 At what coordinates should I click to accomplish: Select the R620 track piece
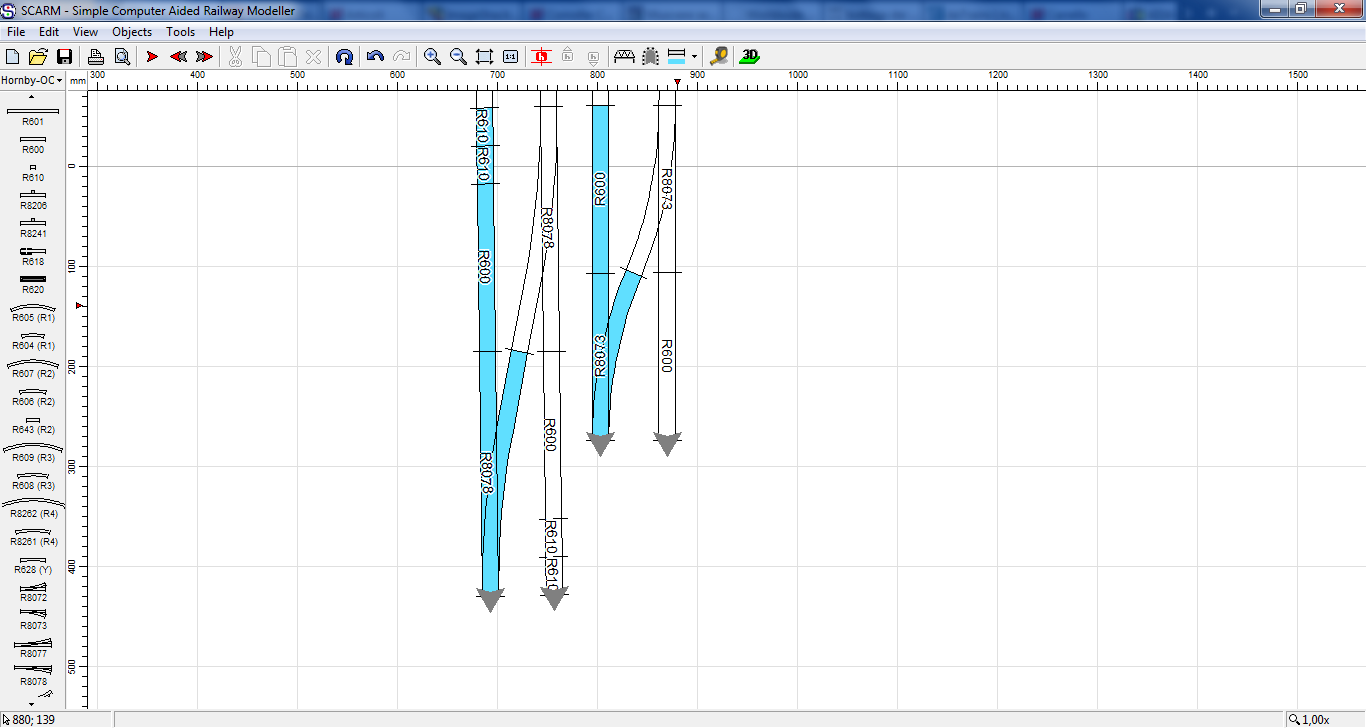(x=33, y=283)
